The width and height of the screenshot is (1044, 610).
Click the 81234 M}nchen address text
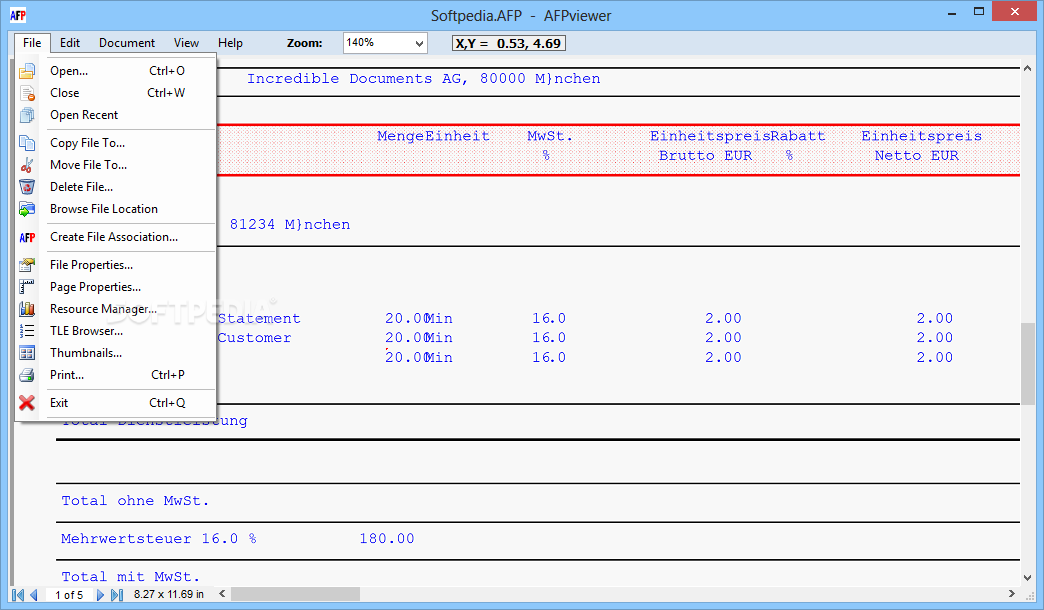coord(290,224)
